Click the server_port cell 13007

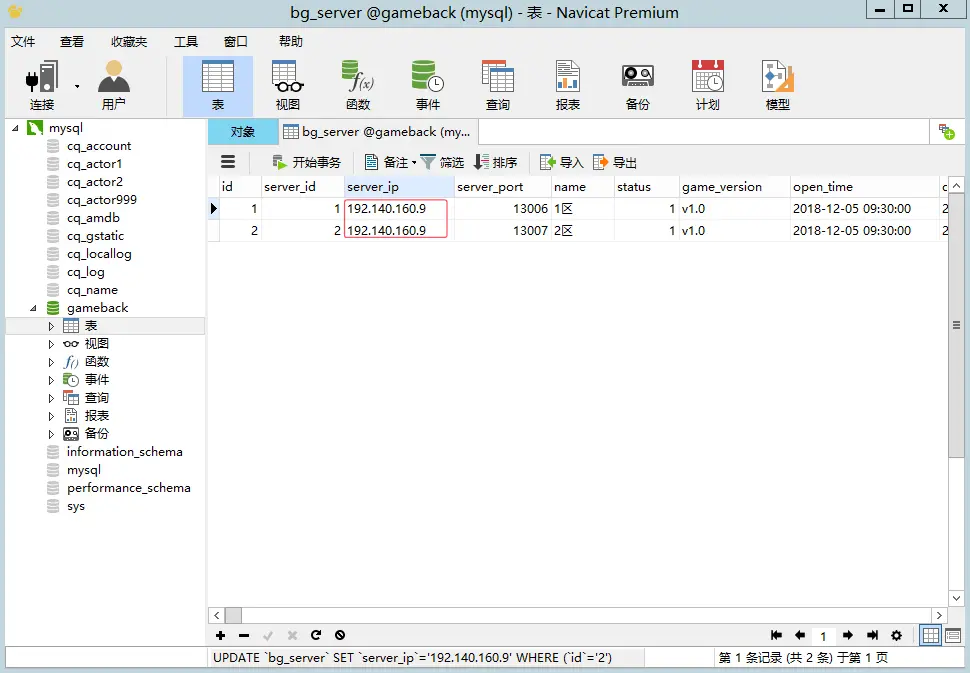point(502,231)
